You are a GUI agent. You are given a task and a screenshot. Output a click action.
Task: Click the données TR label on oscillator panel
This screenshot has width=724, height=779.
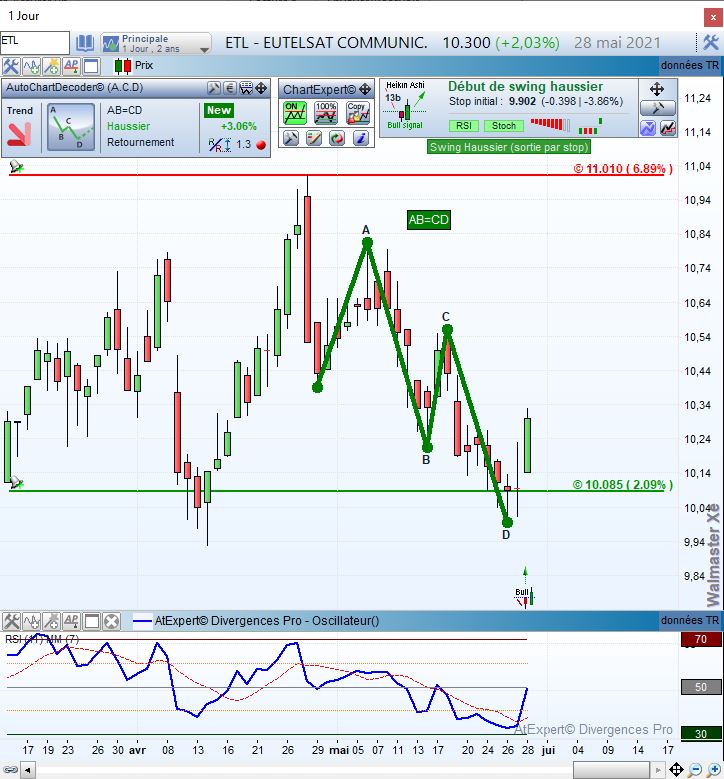(690, 620)
